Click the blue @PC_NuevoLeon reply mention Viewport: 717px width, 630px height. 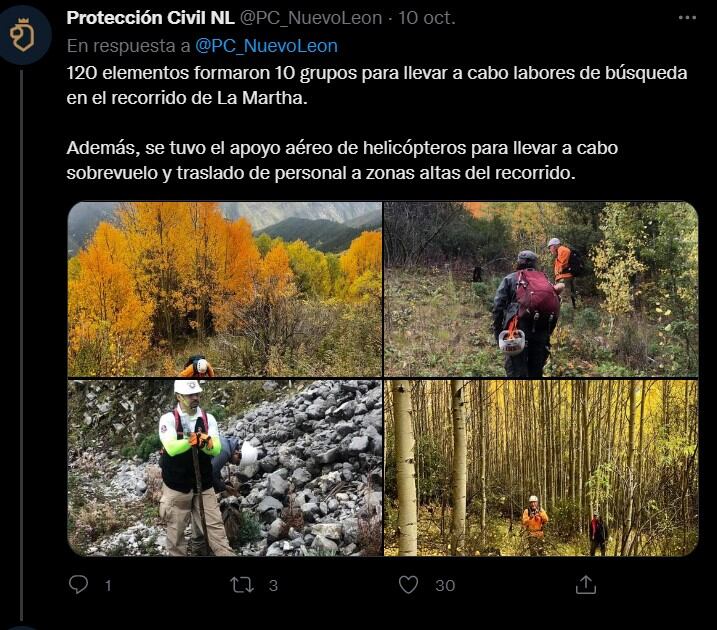pos(267,46)
